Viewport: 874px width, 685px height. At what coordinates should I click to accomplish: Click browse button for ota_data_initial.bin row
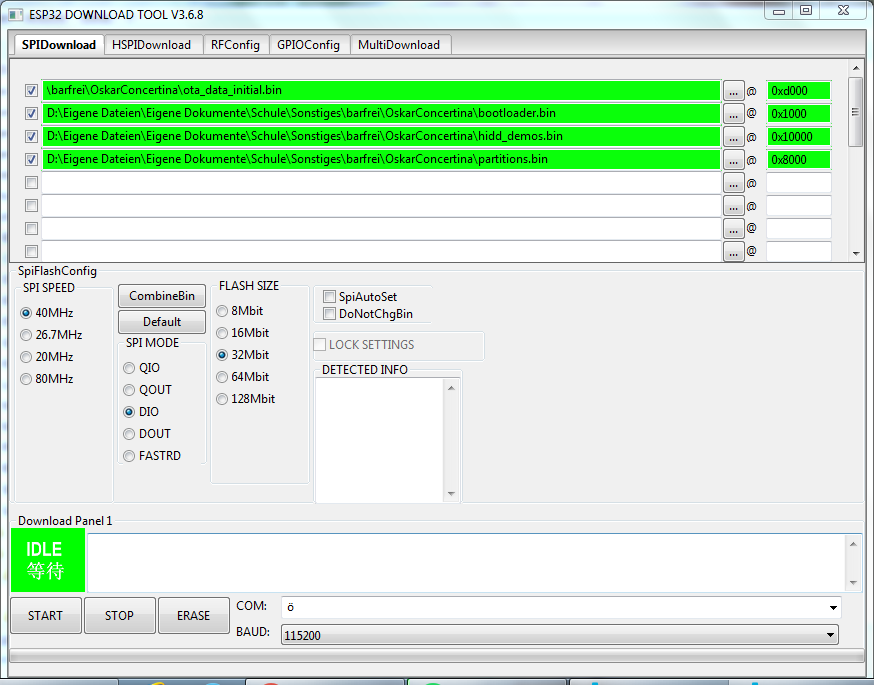coord(734,91)
